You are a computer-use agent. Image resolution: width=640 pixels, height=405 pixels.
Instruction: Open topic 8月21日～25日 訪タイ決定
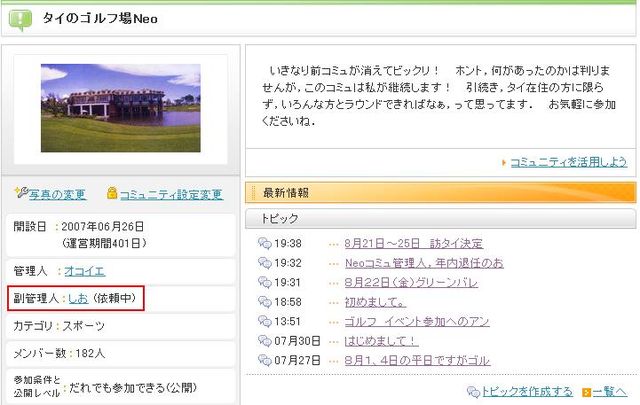click(413, 243)
